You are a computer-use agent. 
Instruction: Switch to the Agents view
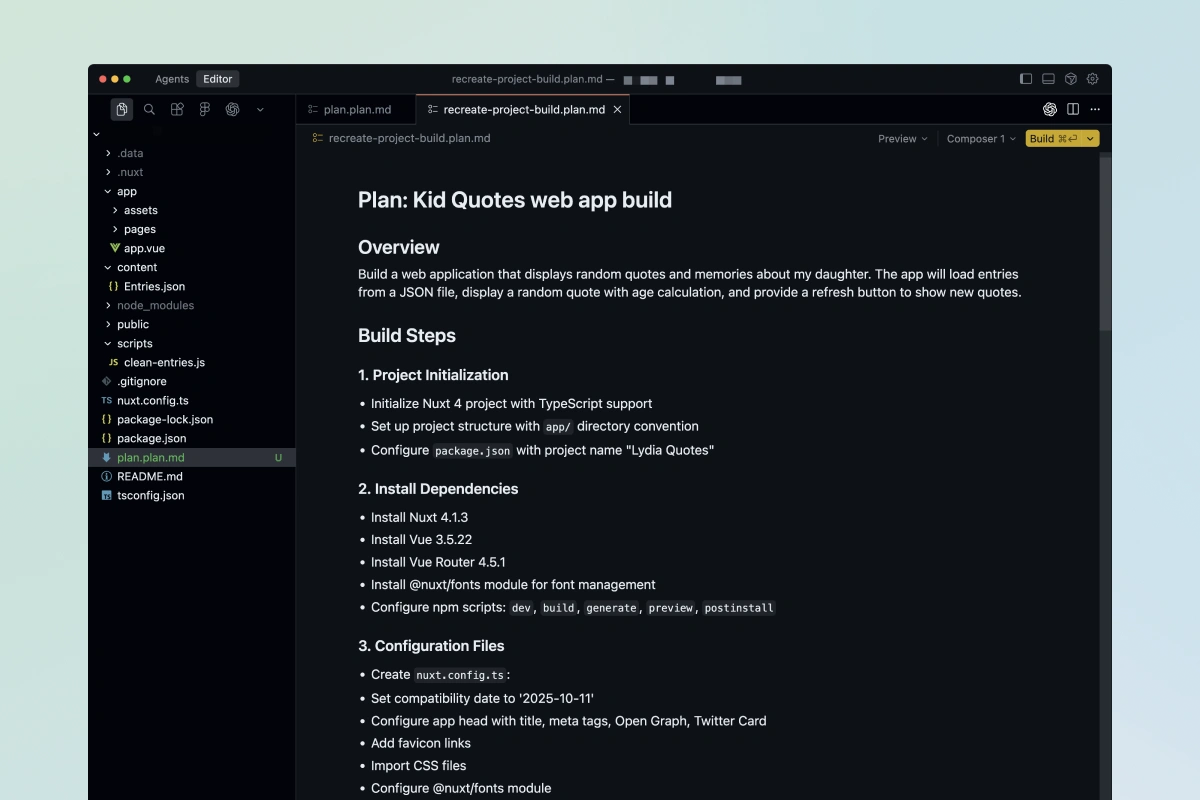point(171,78)
